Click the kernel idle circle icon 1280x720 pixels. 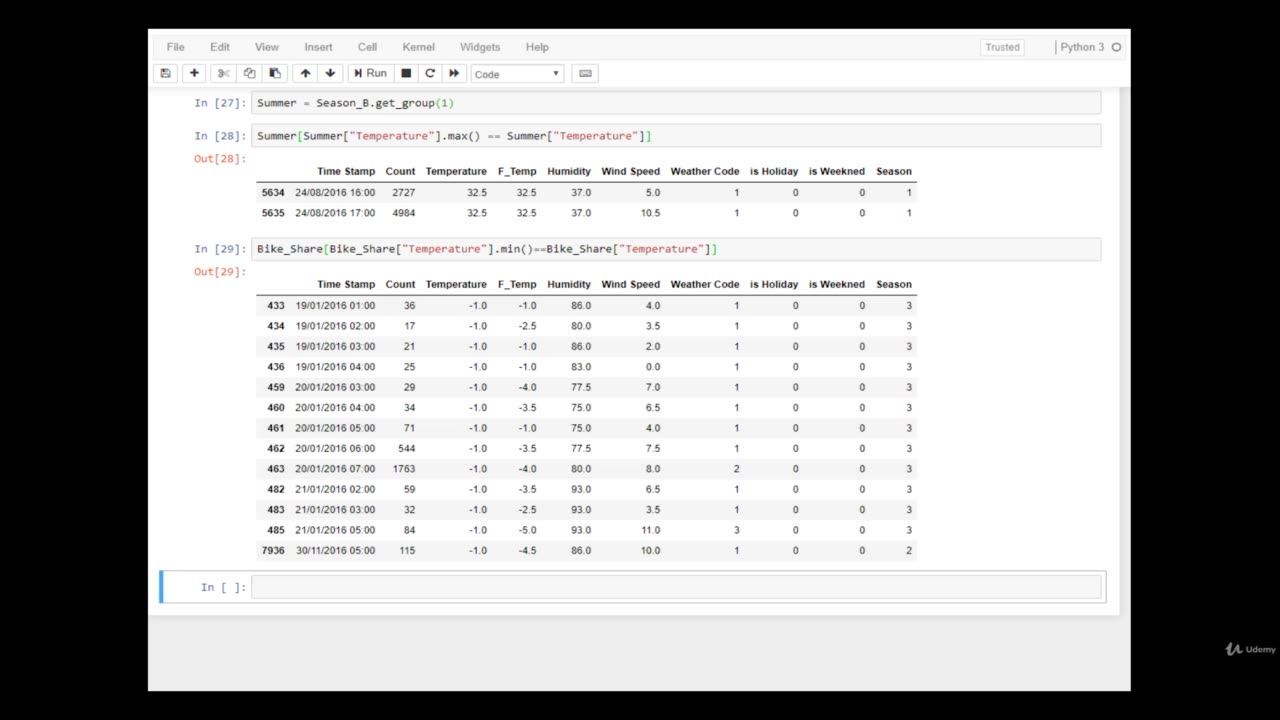tap(1116, 47)
